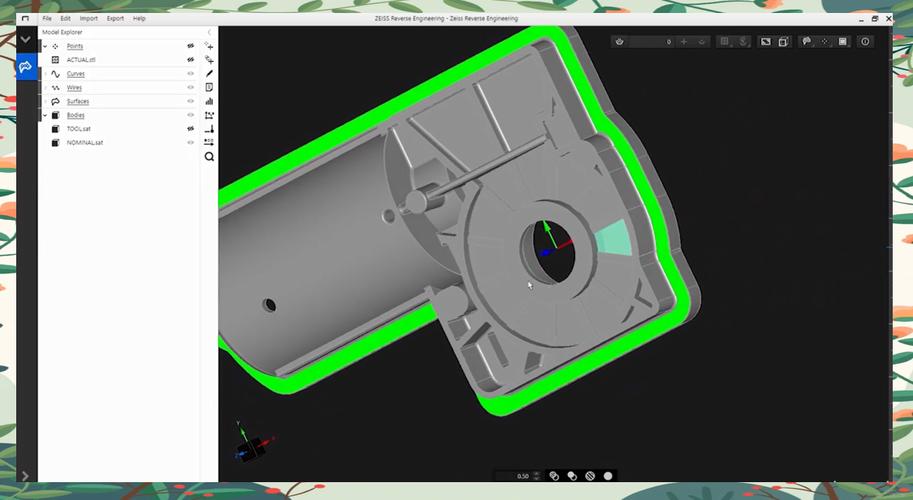Expand the Wires tree group
The image size is (913, 500).
[45, 88]
